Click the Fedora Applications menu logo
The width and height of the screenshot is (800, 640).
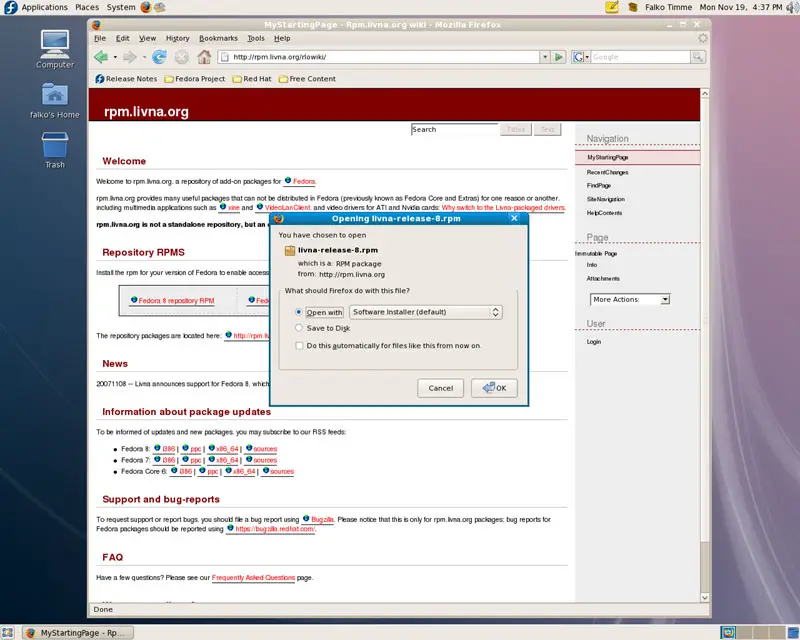(10, 7)
